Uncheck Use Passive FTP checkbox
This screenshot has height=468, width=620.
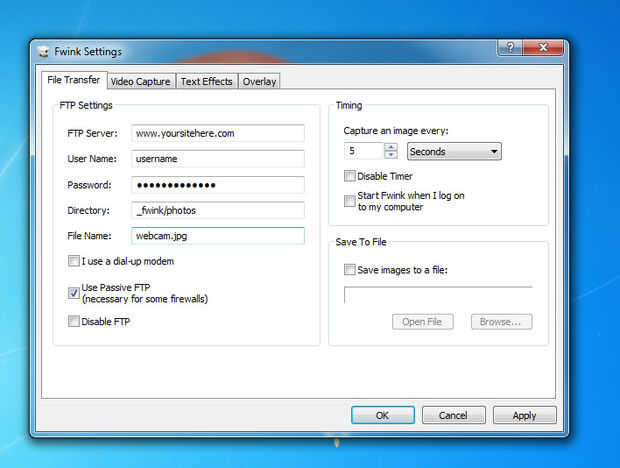click(74, 293)
